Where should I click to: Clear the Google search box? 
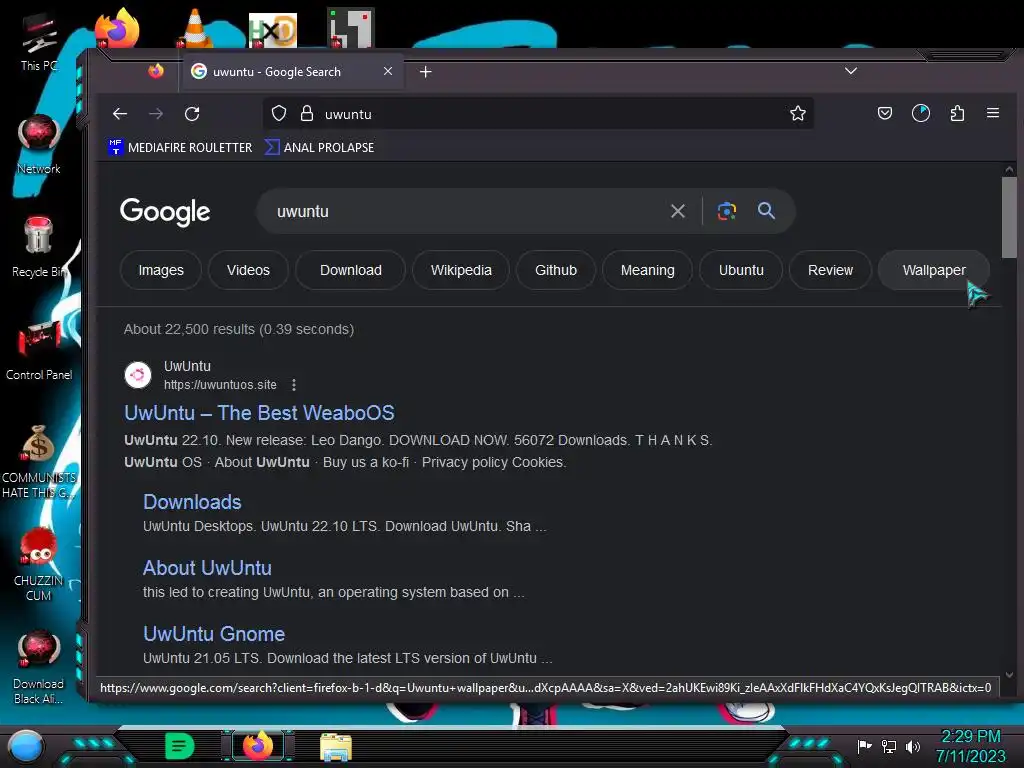tap(678, 211)
